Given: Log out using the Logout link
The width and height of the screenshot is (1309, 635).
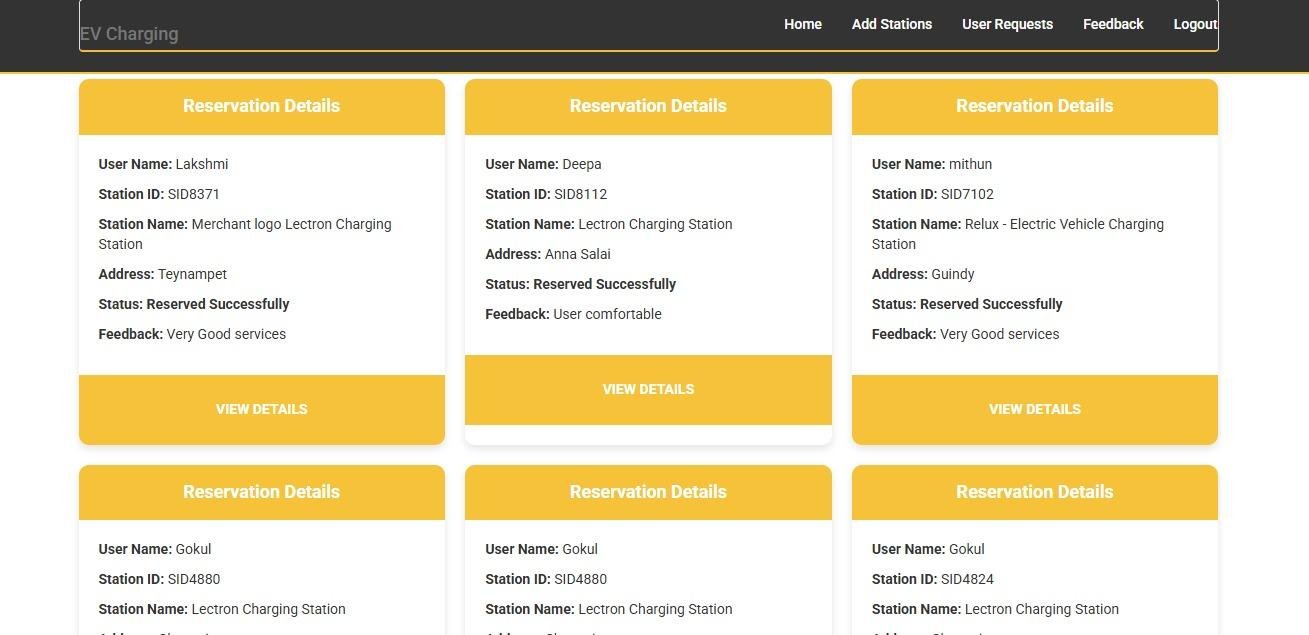Looking at the screenshot, I should tap(1194, 24).
